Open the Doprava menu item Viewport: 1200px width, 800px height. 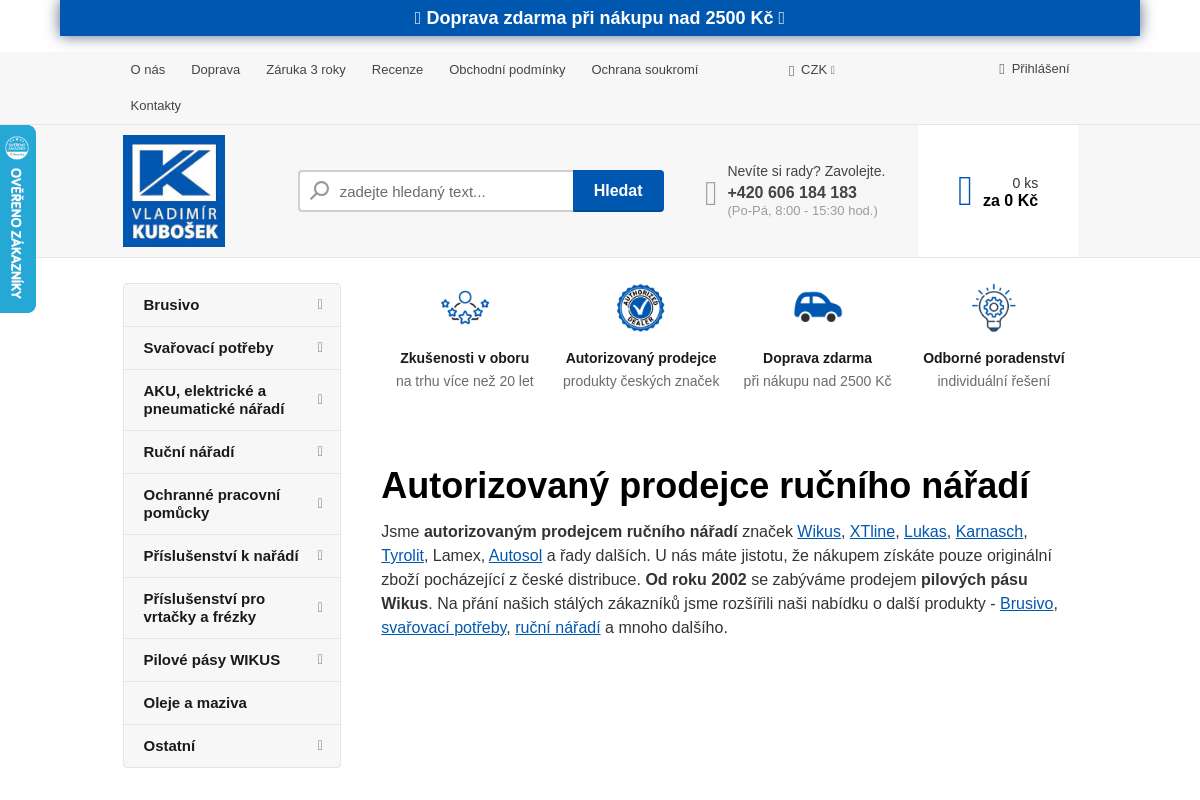click(215, 70)
